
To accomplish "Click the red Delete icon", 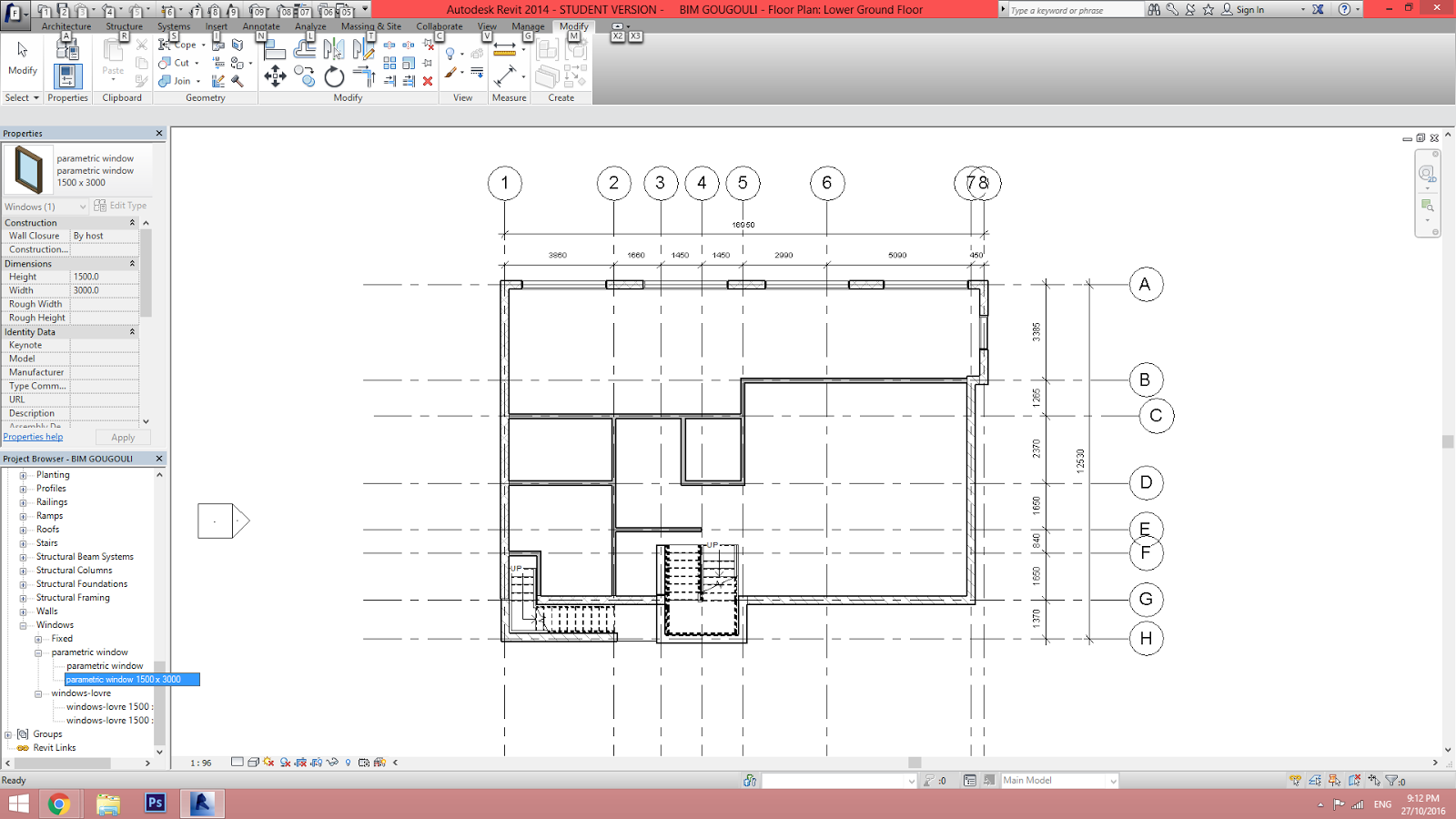I will (x=428, y=81).
